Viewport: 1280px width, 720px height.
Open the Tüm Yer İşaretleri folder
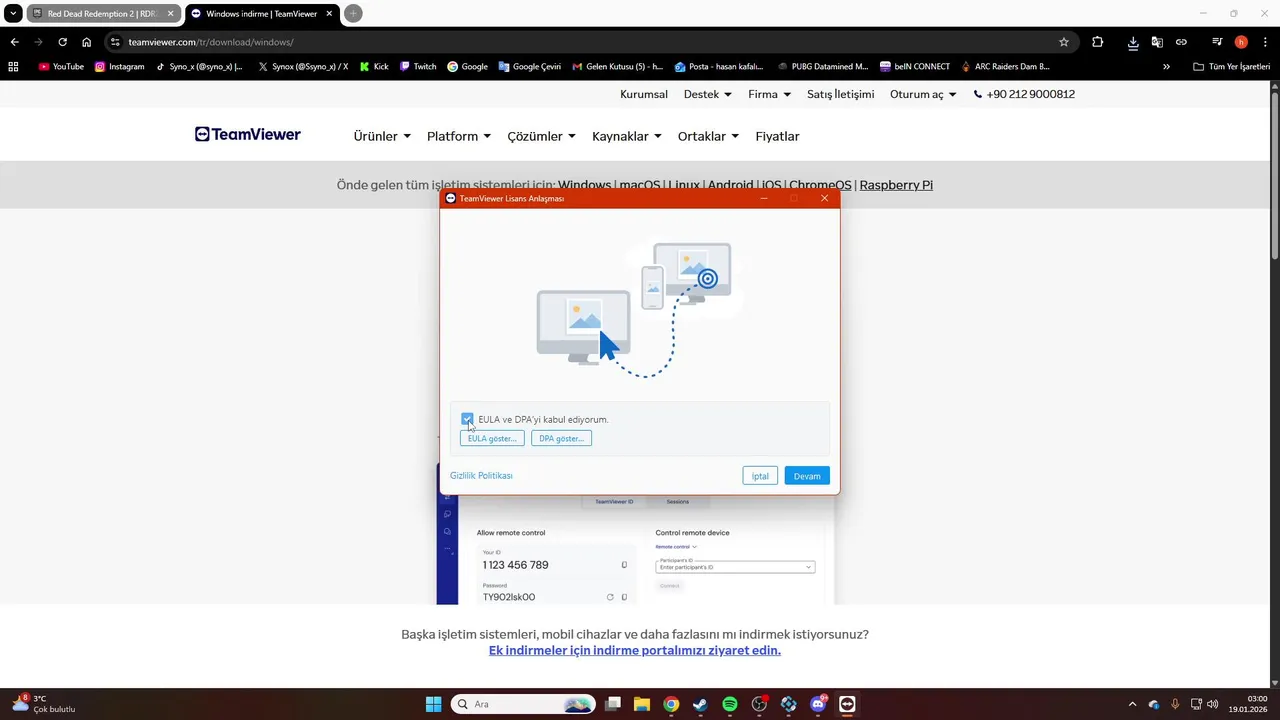(x=1231, y=67)
